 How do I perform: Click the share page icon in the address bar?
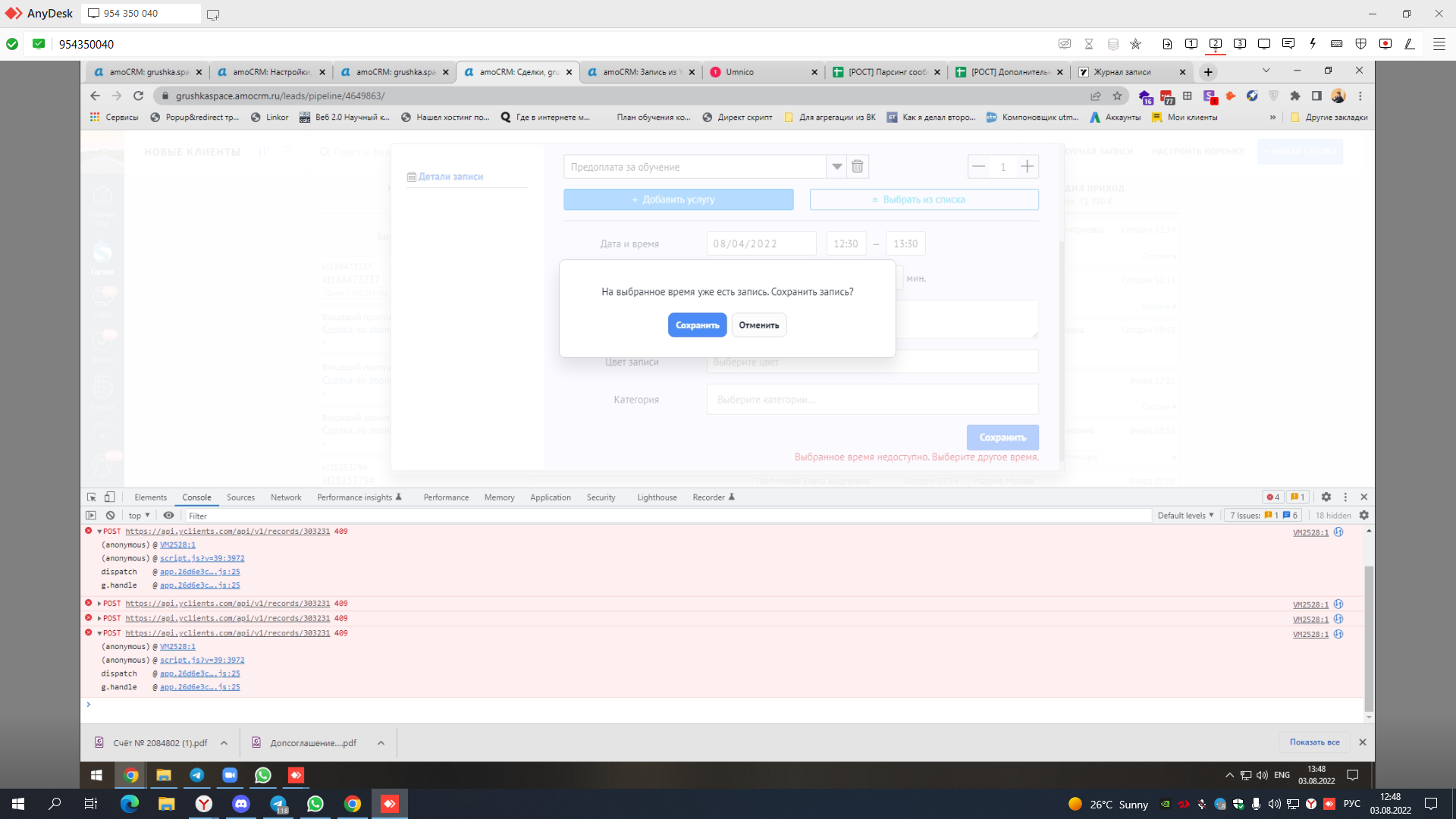tap(1096, 96)
